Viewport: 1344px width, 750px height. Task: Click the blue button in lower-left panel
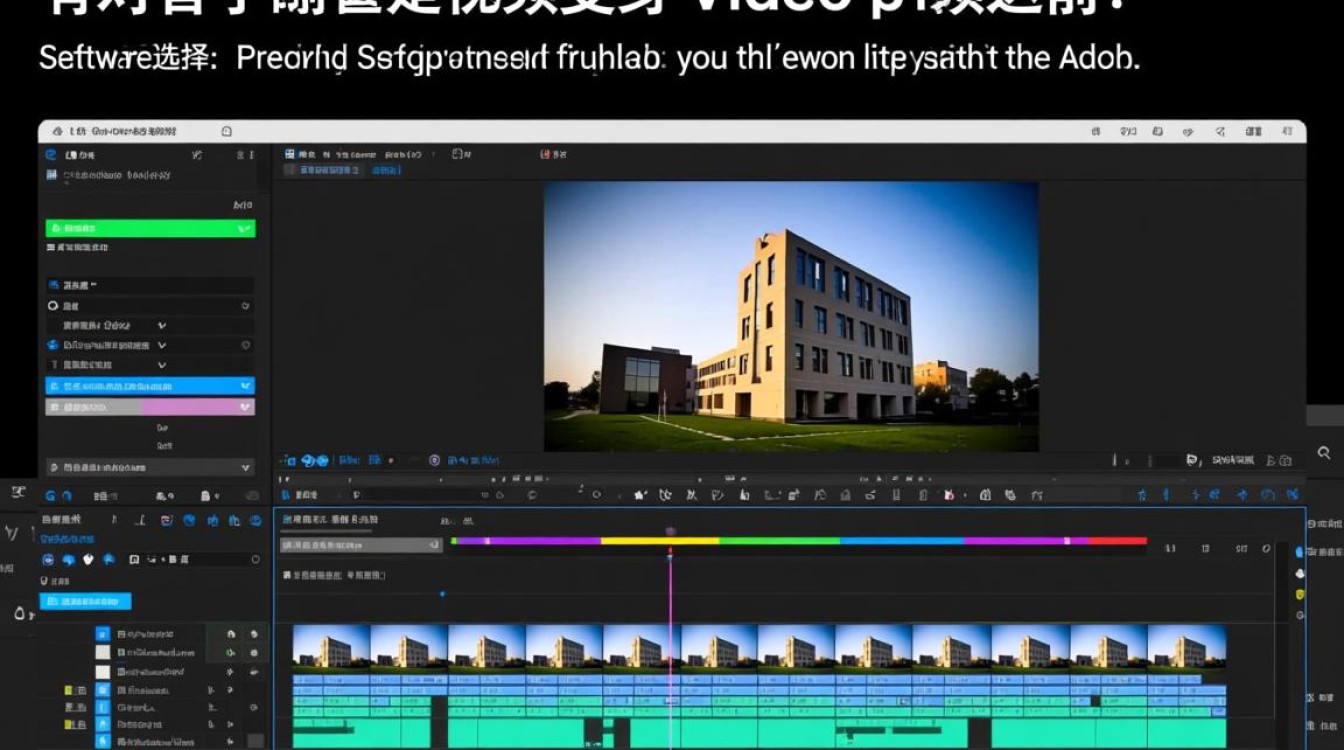coord(85,601)
